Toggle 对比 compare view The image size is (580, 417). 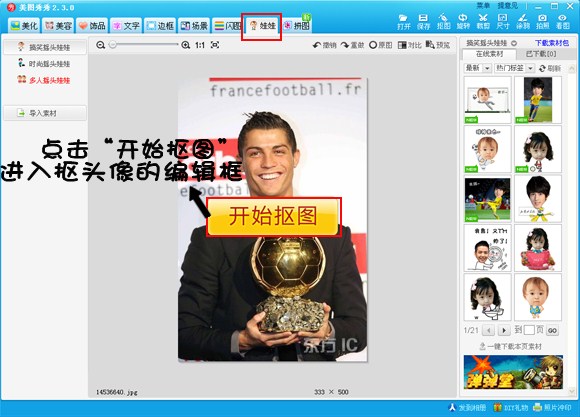pos(409,45)
